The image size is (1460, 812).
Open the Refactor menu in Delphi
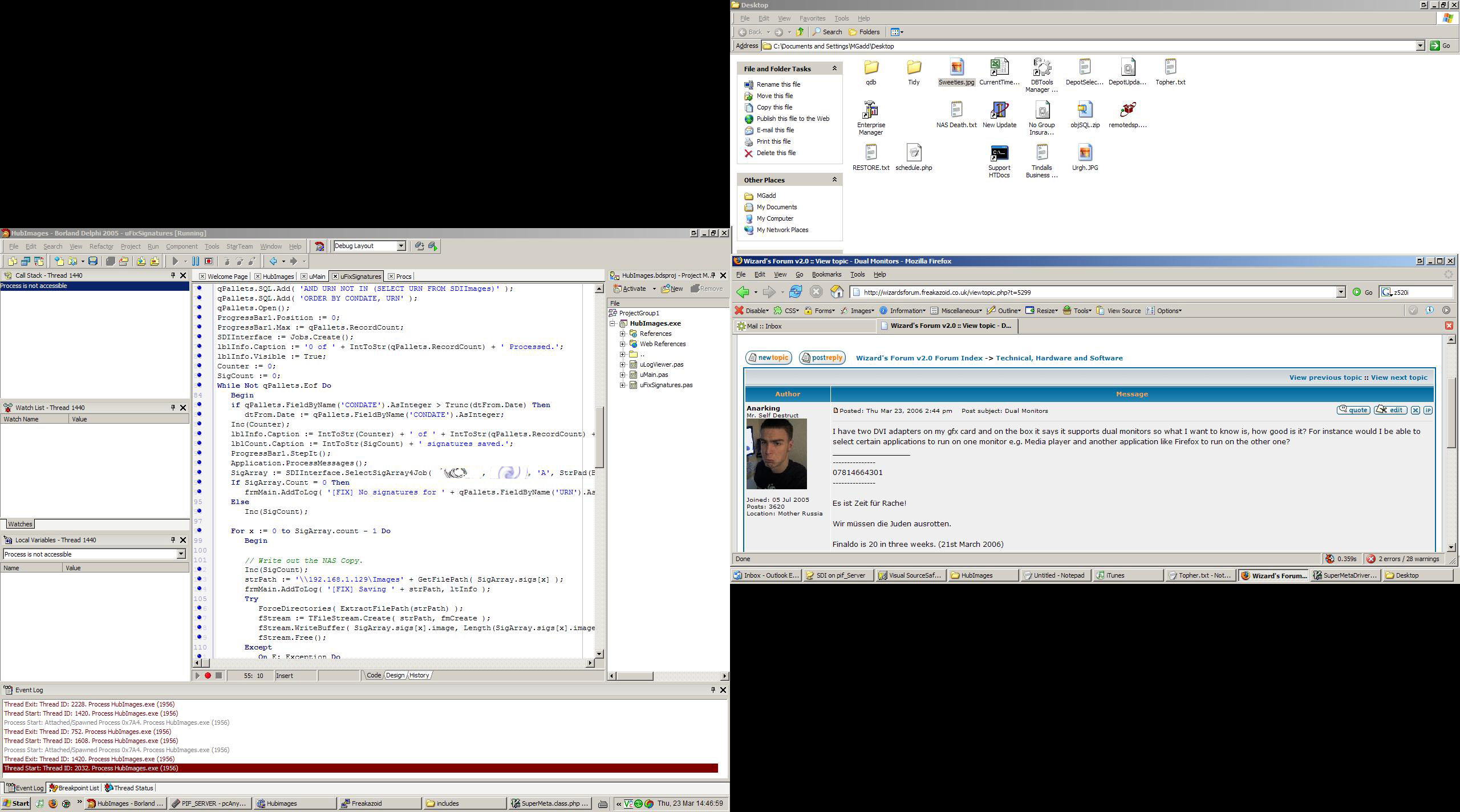[x=101, y=246]
